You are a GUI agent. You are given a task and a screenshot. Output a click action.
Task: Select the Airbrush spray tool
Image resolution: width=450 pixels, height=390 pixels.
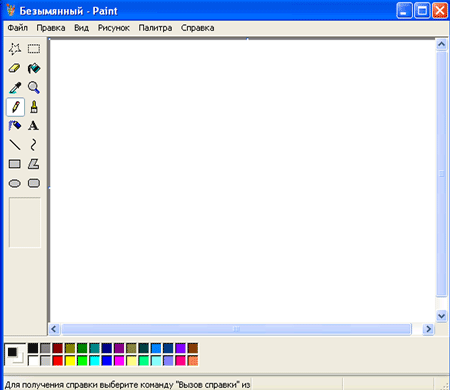point(15,126)
